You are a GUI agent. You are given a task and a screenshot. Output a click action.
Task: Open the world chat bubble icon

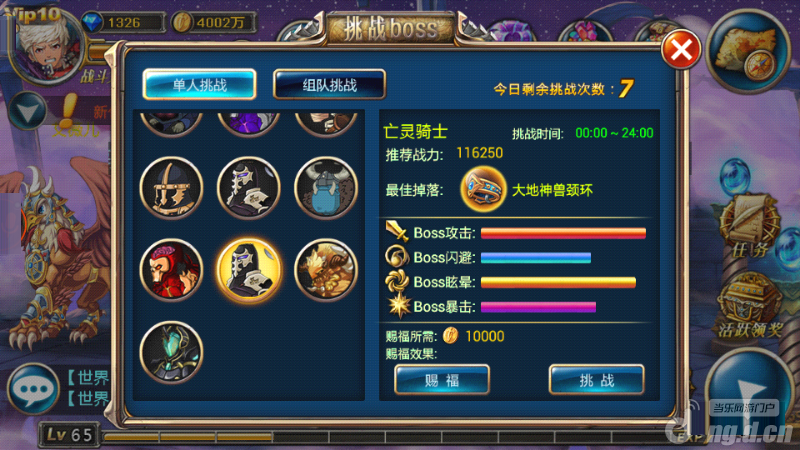[x=33, y=388]
